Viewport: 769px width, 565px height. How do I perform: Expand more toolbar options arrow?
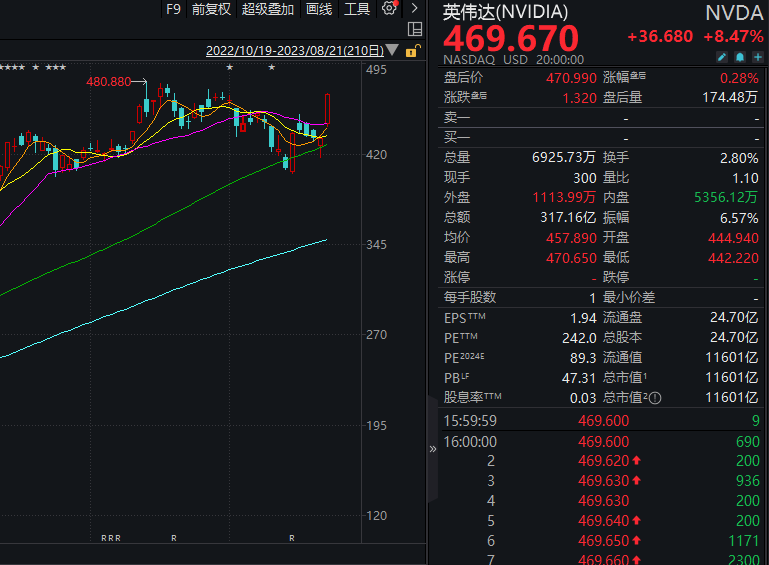coord(414,8)
